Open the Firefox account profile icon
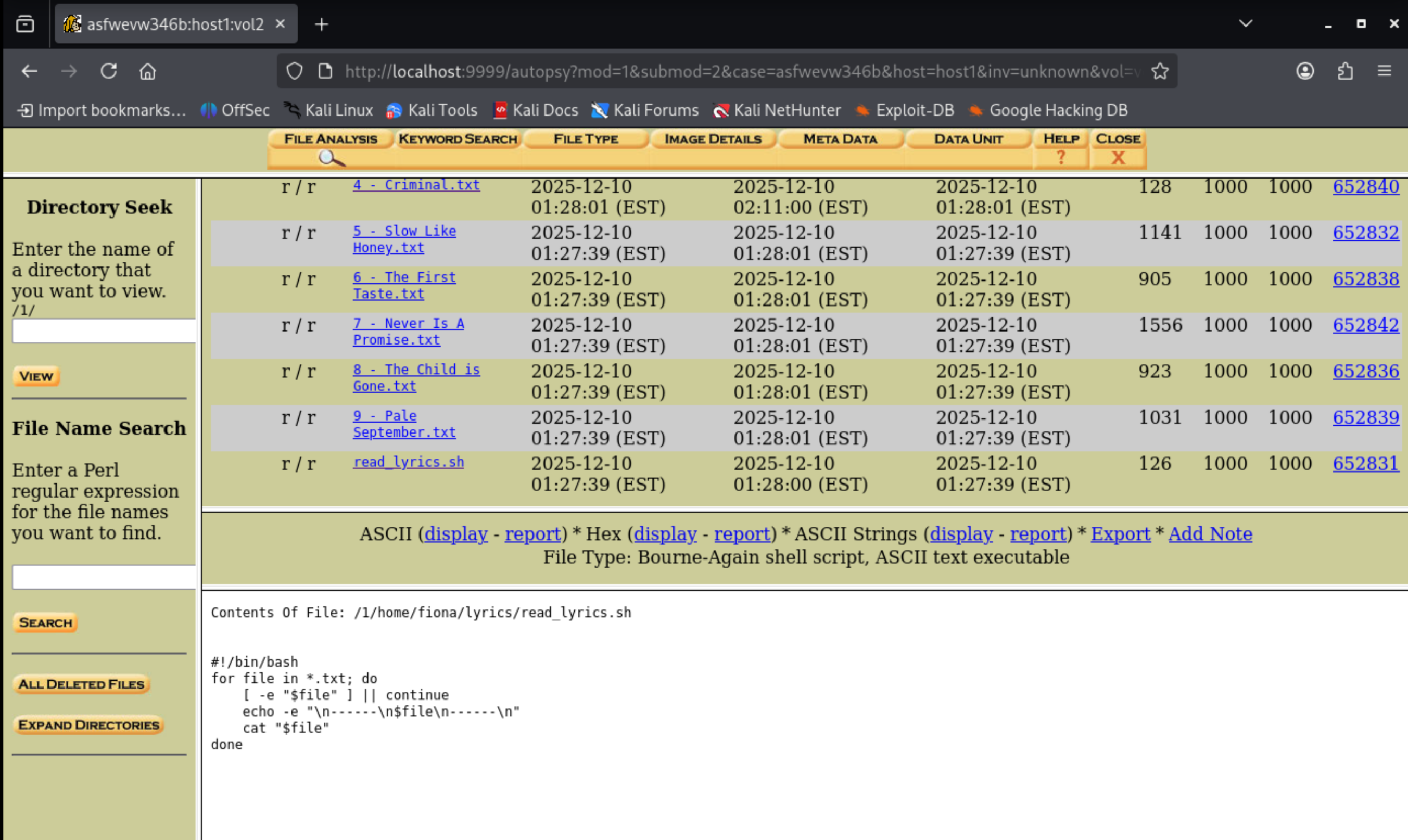1408x840 pixels. click(x=1305, y=71)
